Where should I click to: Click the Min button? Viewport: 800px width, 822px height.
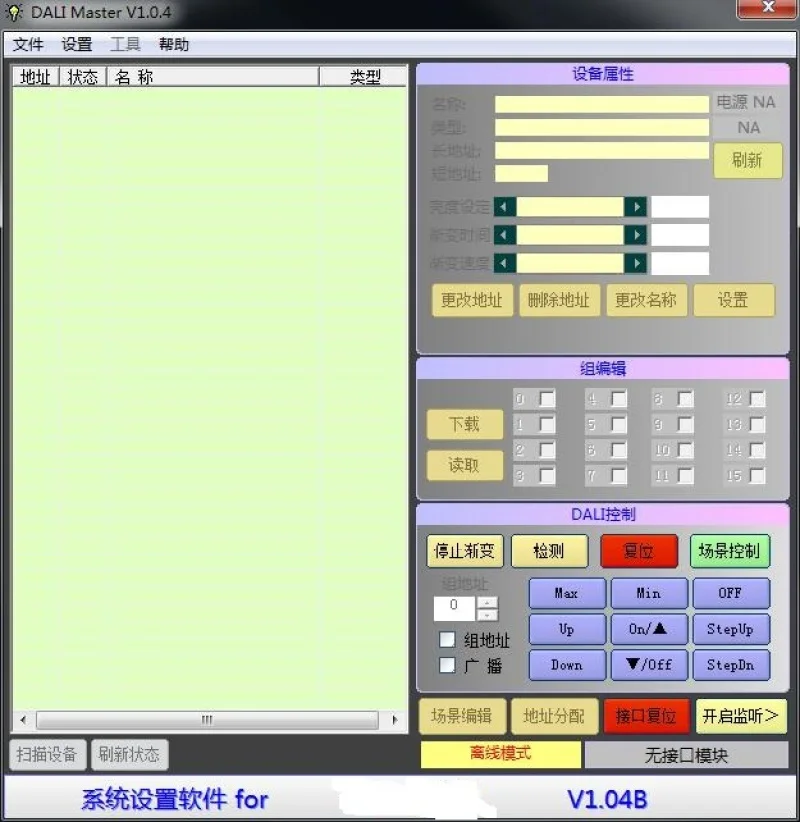tap(649, 593)
